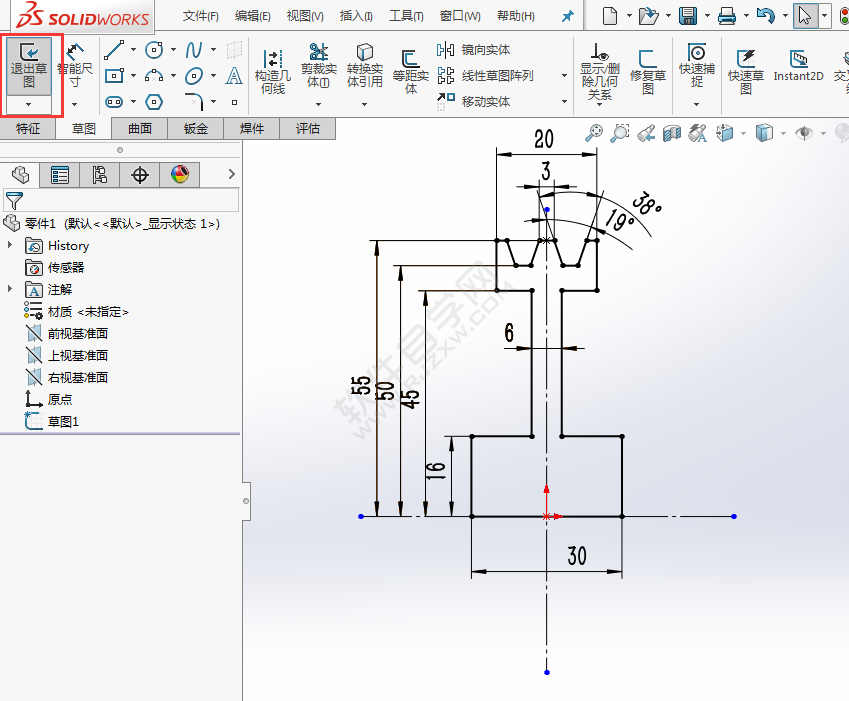Click Repair Sketch (修复草图)

point(648,71)
